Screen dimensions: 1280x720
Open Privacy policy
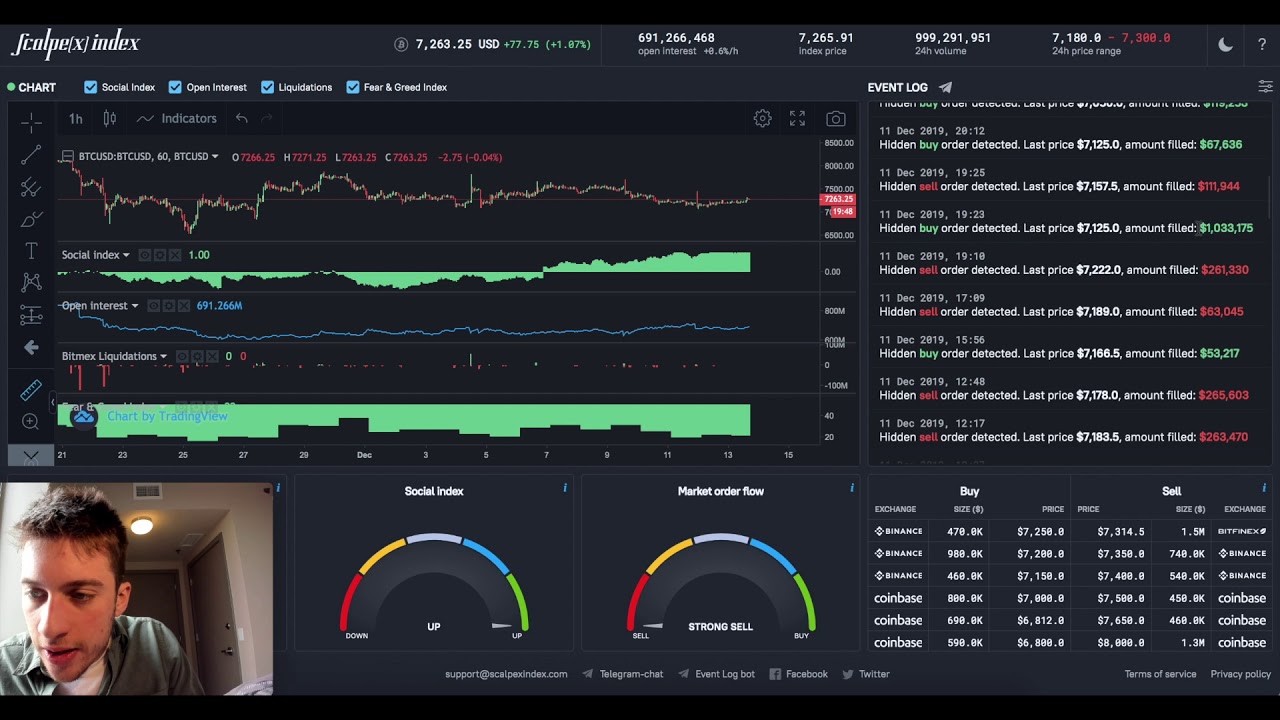click(x=1241, y=674)
